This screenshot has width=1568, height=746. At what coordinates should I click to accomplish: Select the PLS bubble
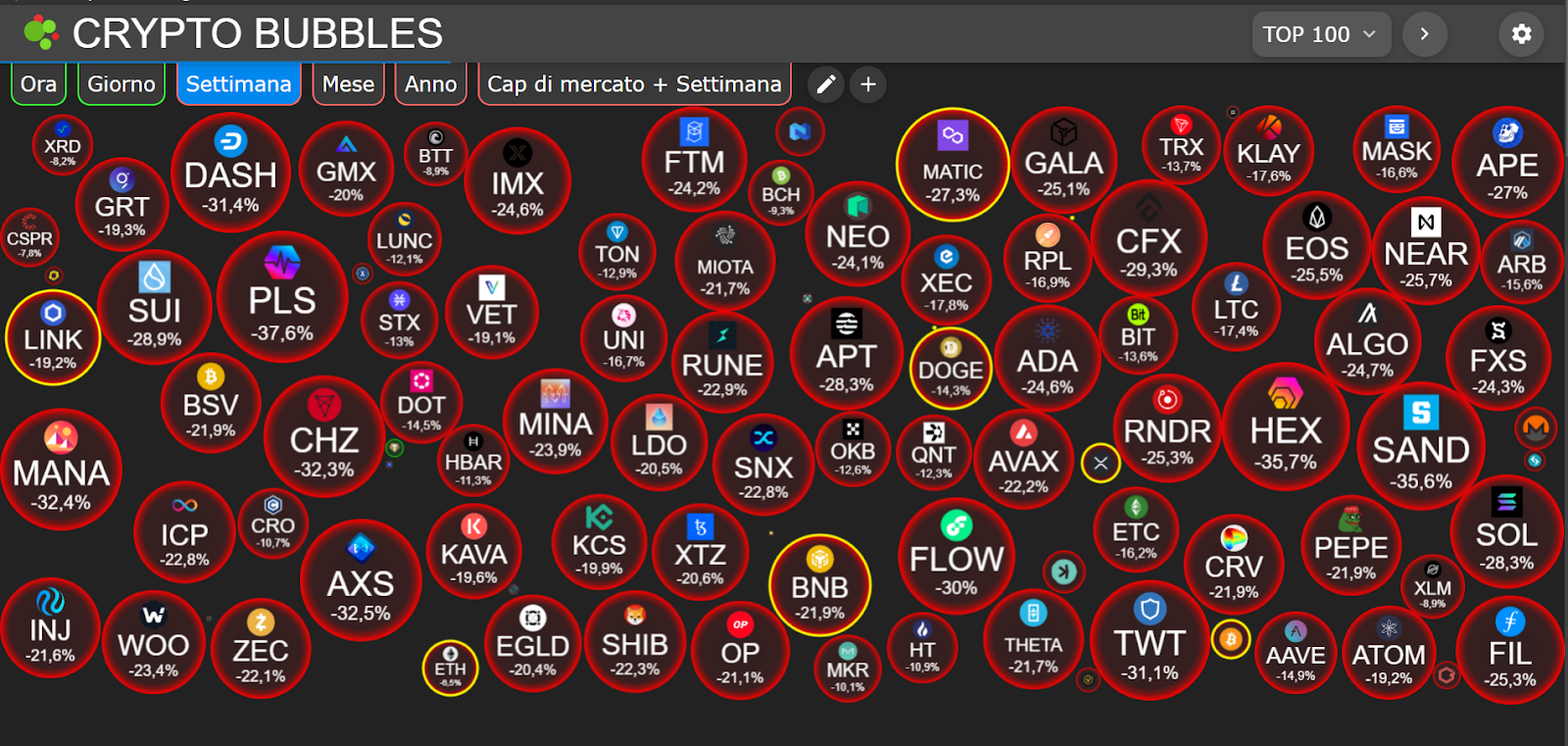(x=282, y=297)
